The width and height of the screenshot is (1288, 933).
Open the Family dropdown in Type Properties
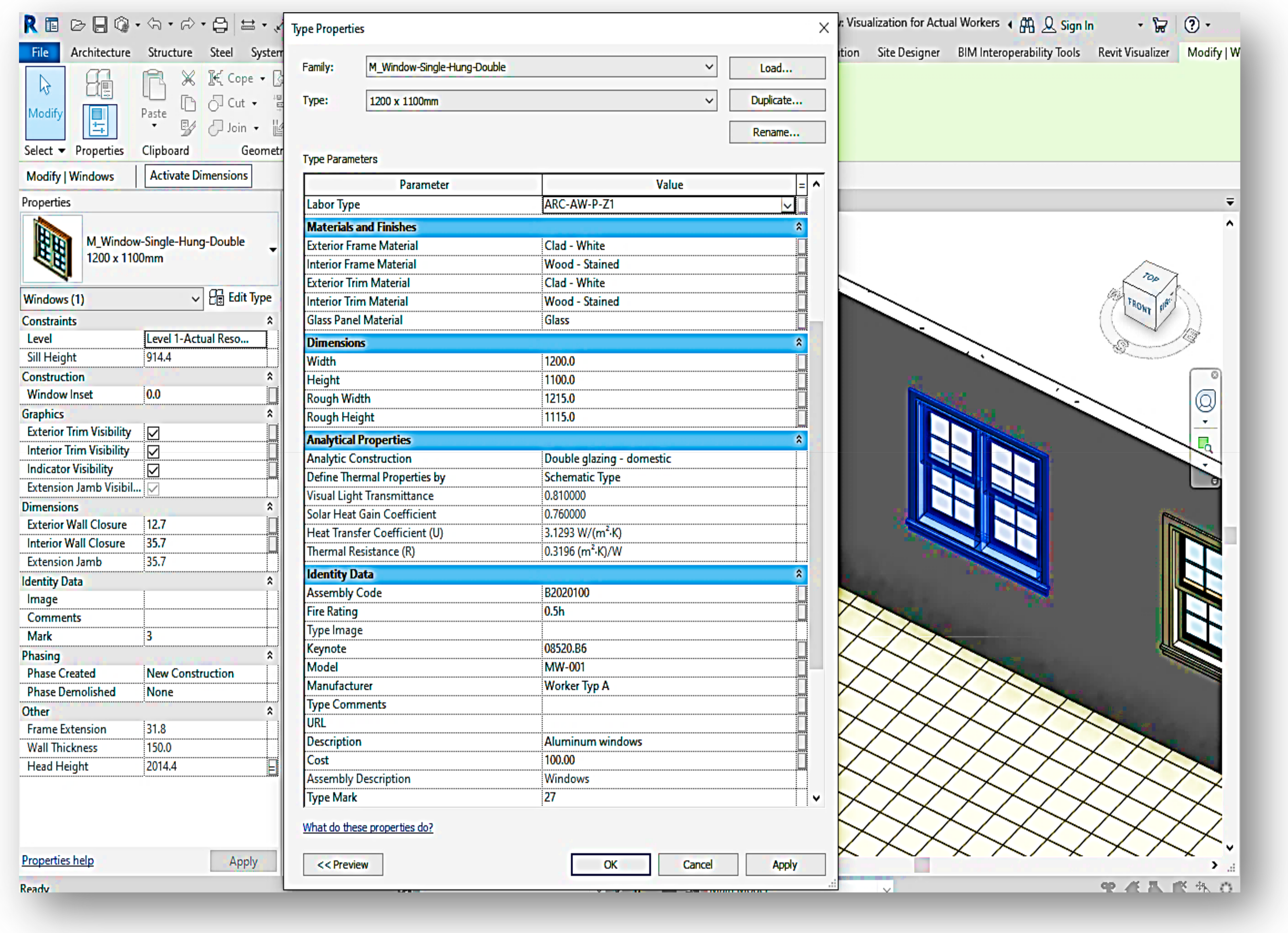point(709,67)
